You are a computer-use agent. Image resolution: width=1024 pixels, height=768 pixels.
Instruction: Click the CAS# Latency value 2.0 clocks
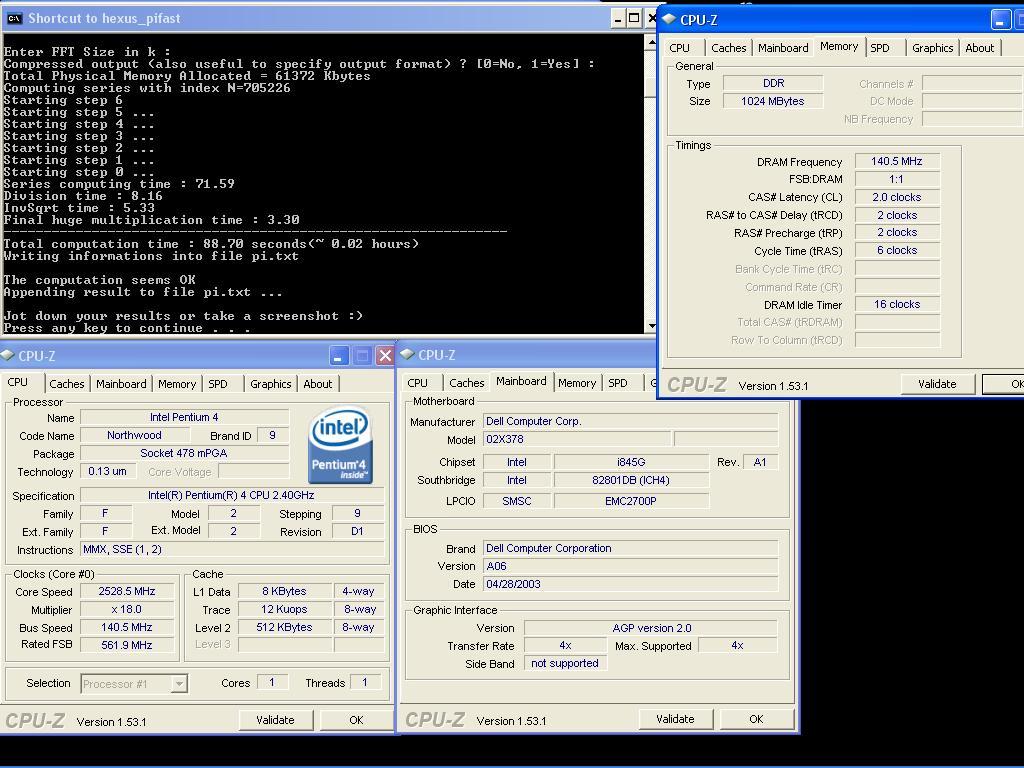tap(897, 197)
